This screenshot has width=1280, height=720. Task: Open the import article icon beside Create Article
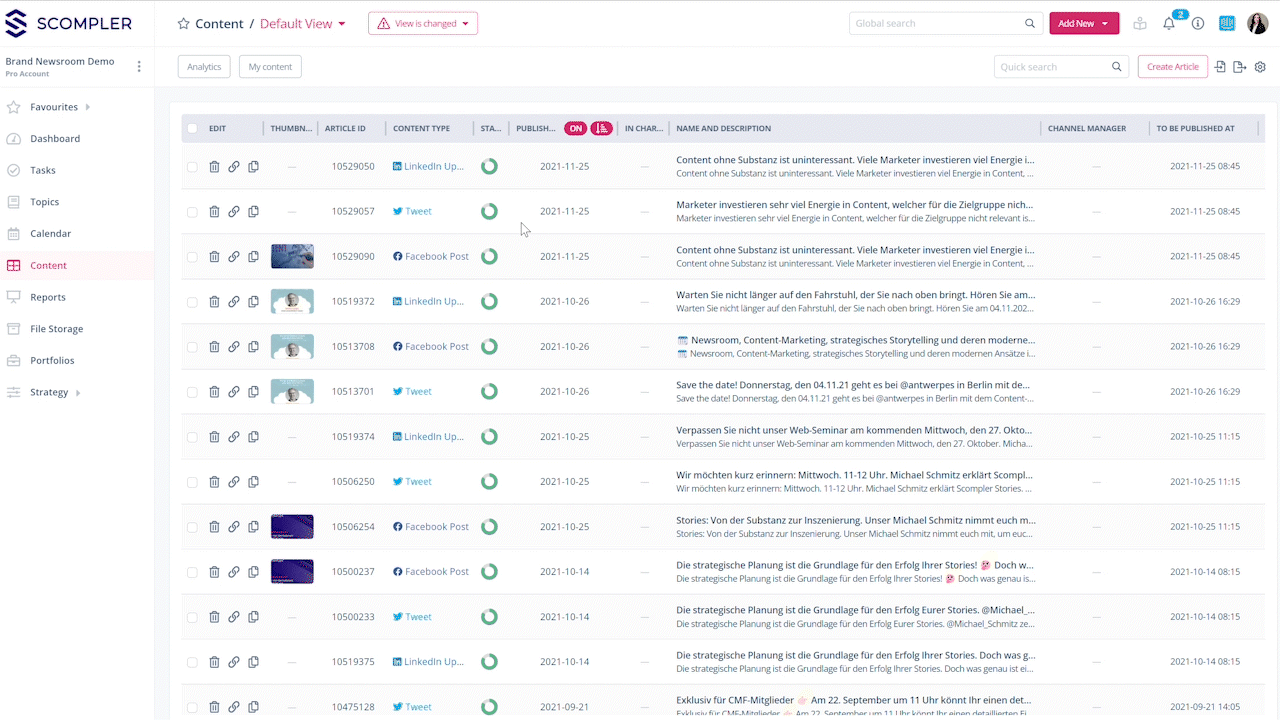coord(1221,66)
